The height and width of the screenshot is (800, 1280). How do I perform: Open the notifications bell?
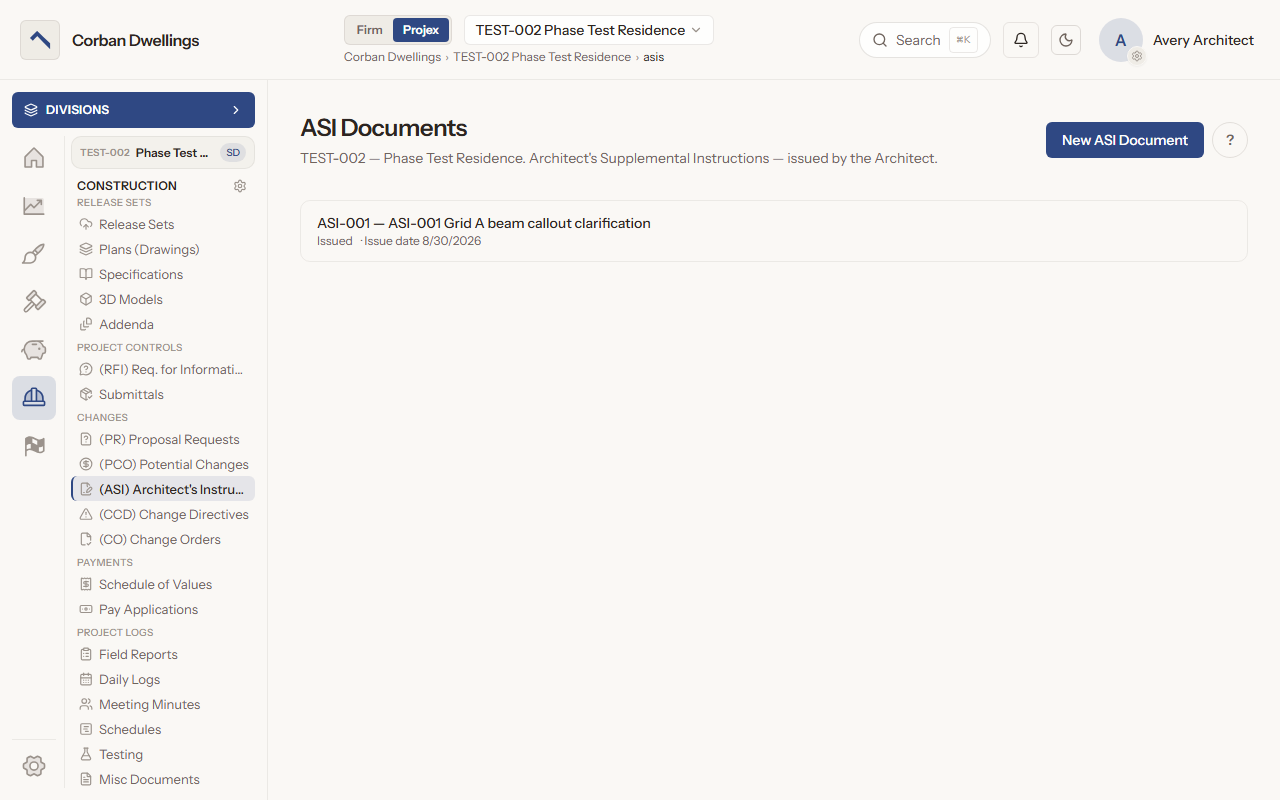click(x=1021, y=40)
